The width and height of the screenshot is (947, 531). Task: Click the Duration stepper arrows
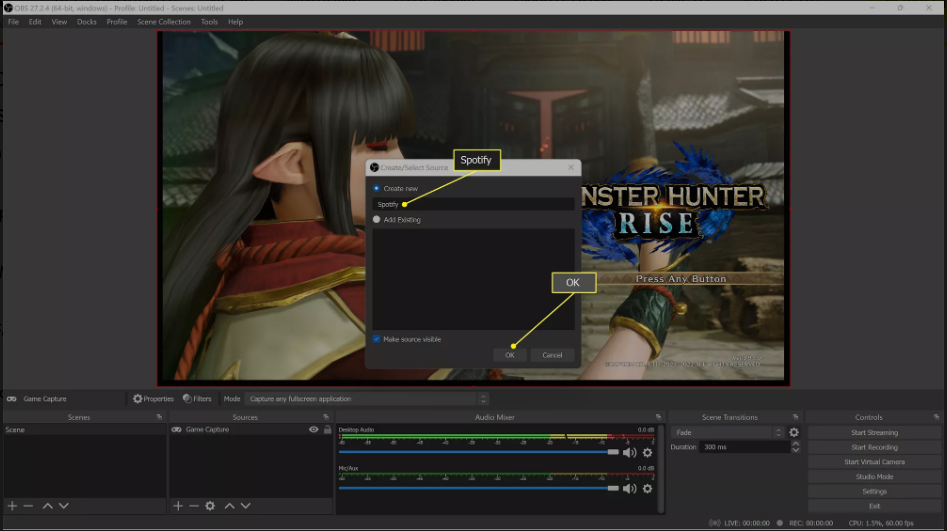point(795,447)
